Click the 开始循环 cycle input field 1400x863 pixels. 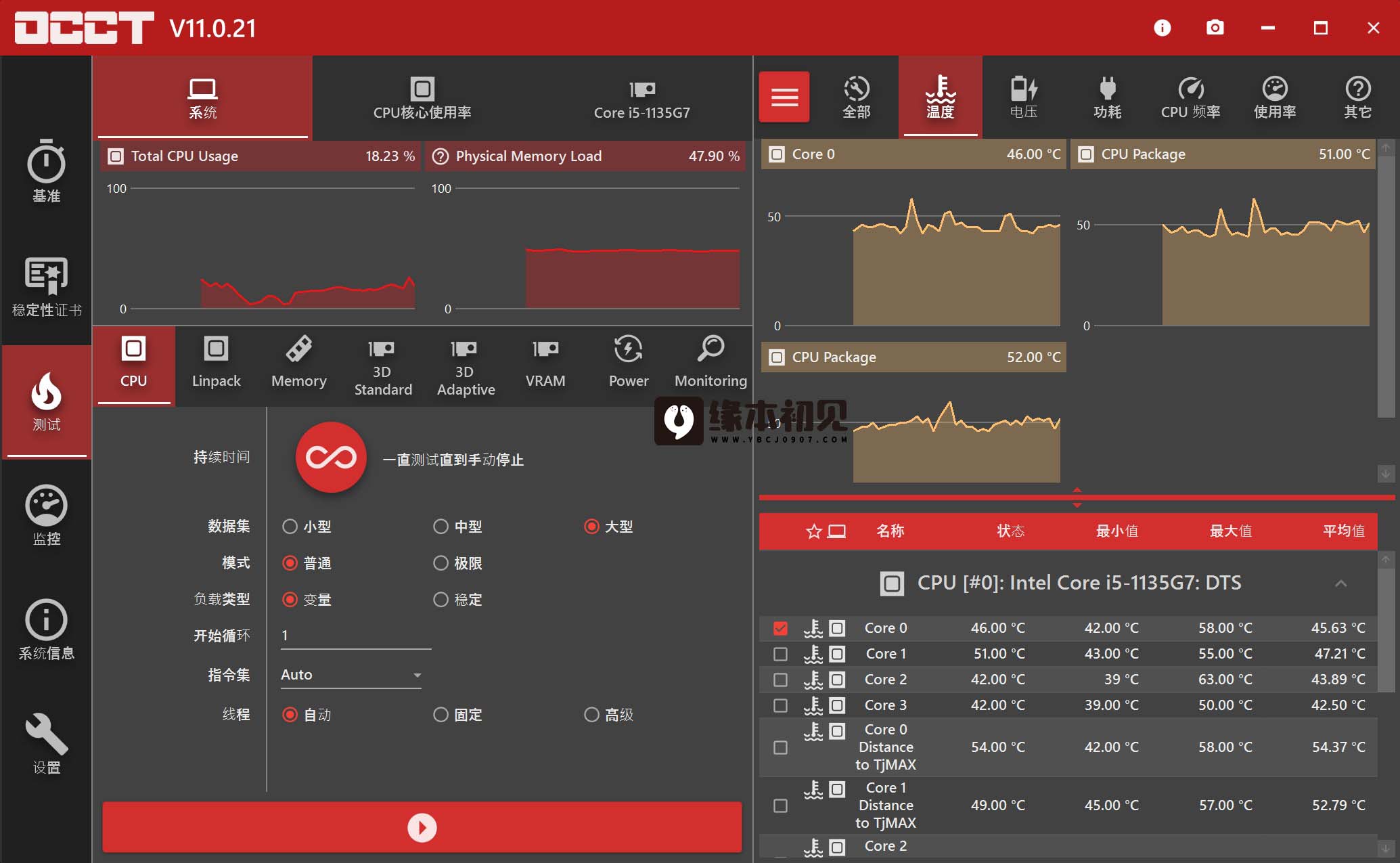[356, 636]
